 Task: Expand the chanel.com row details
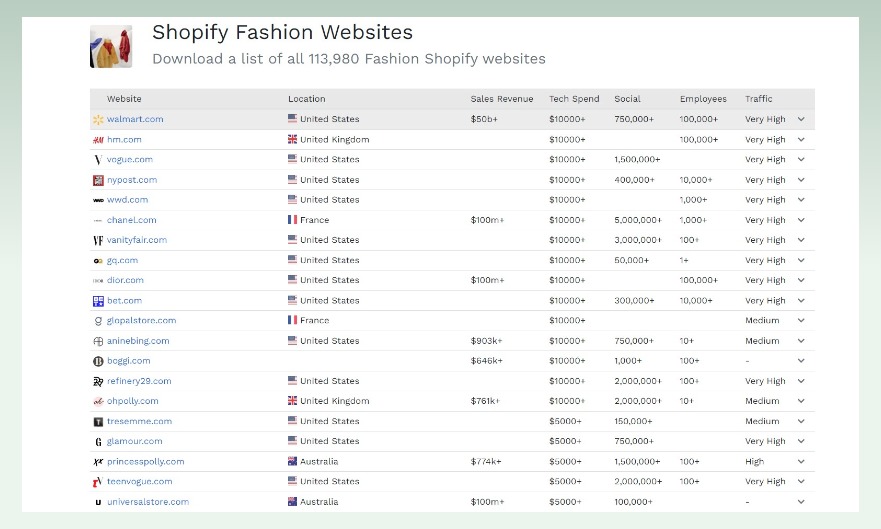(x=801, y=220)
